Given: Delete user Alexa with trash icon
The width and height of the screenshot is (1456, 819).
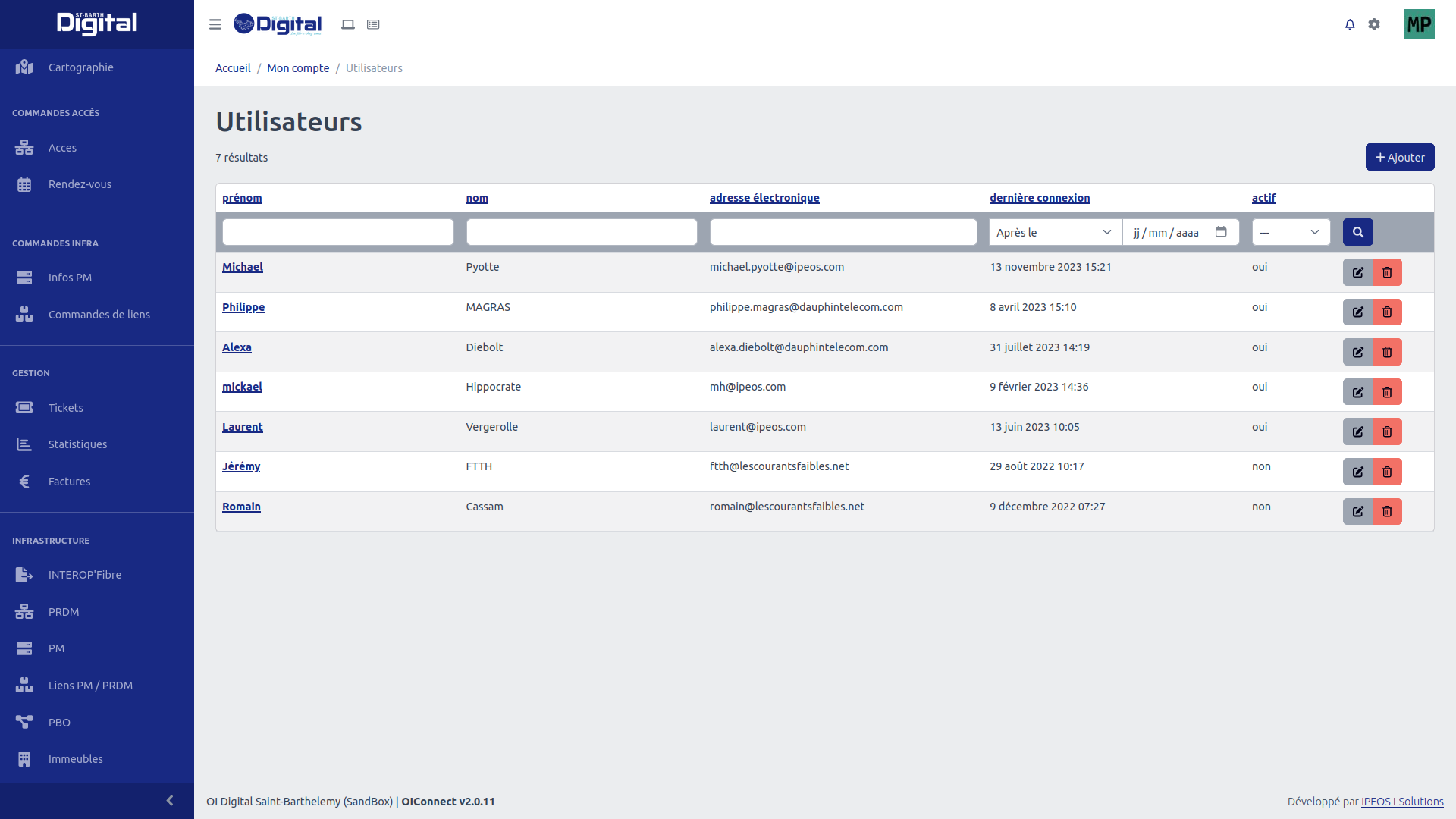Looking at the screenshot, I should [1387, 352].
